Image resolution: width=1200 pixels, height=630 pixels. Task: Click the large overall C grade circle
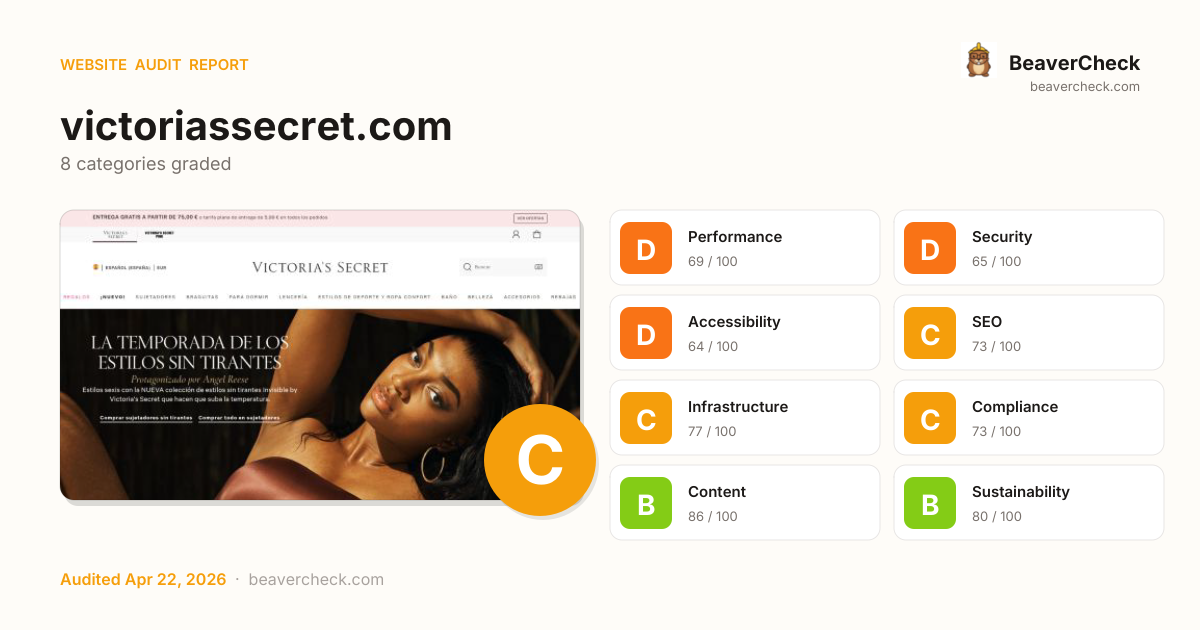[x=540, y=460]
